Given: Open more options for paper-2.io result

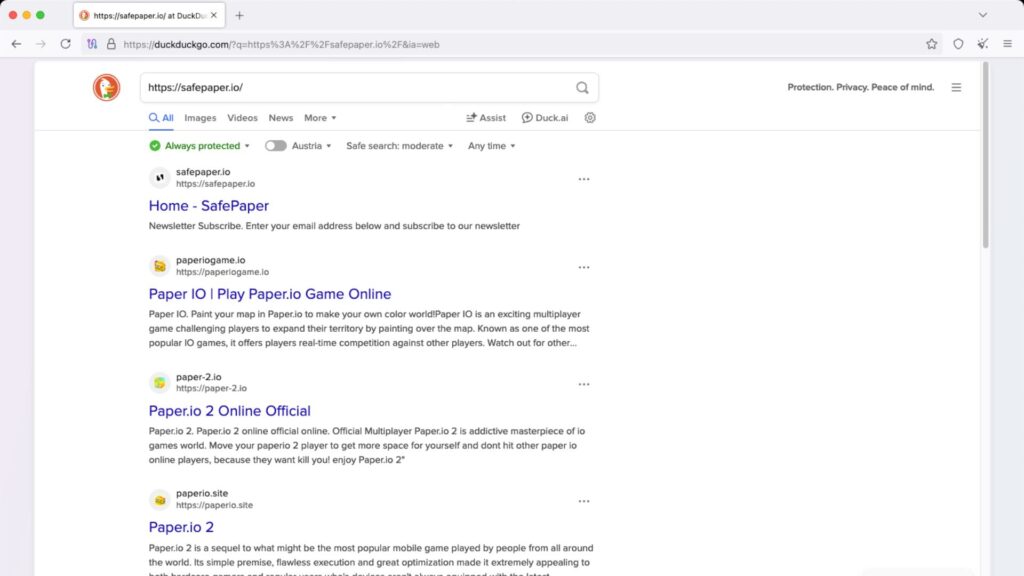Looking at the screenshot, I should coord(584,384).
